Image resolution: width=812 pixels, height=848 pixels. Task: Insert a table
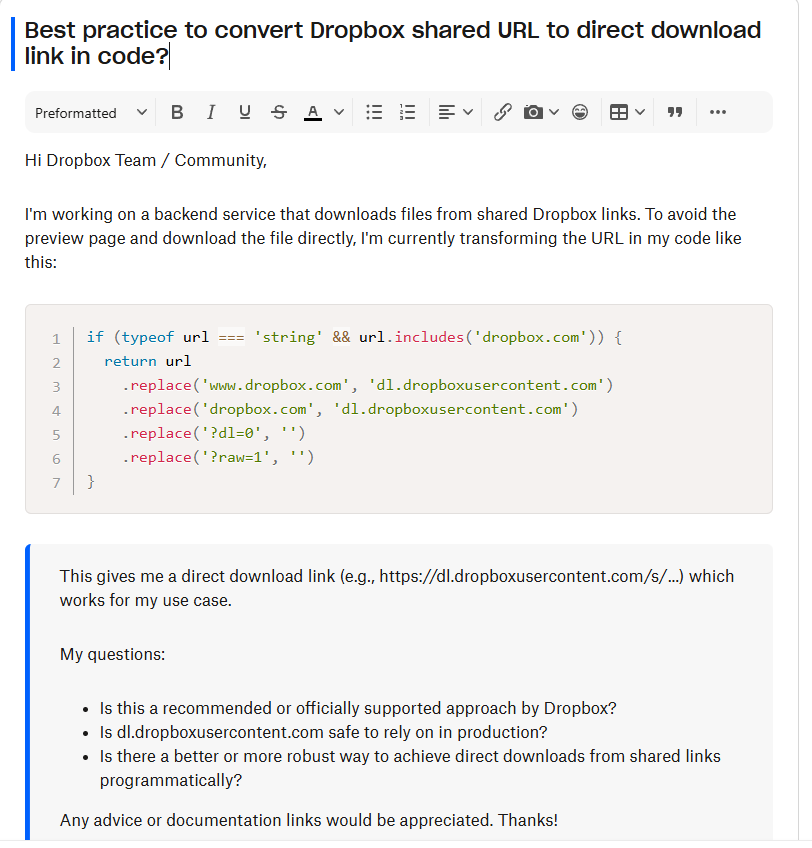620,112
